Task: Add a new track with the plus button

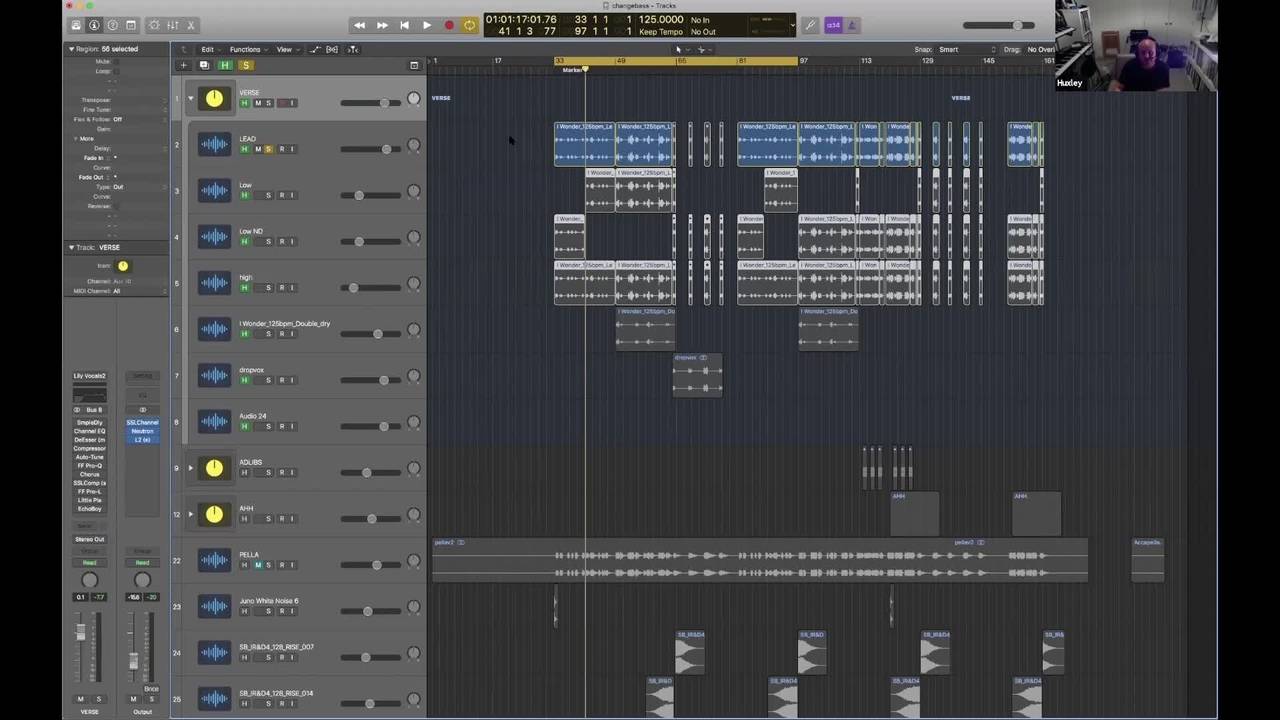Action: click(183, 66)
